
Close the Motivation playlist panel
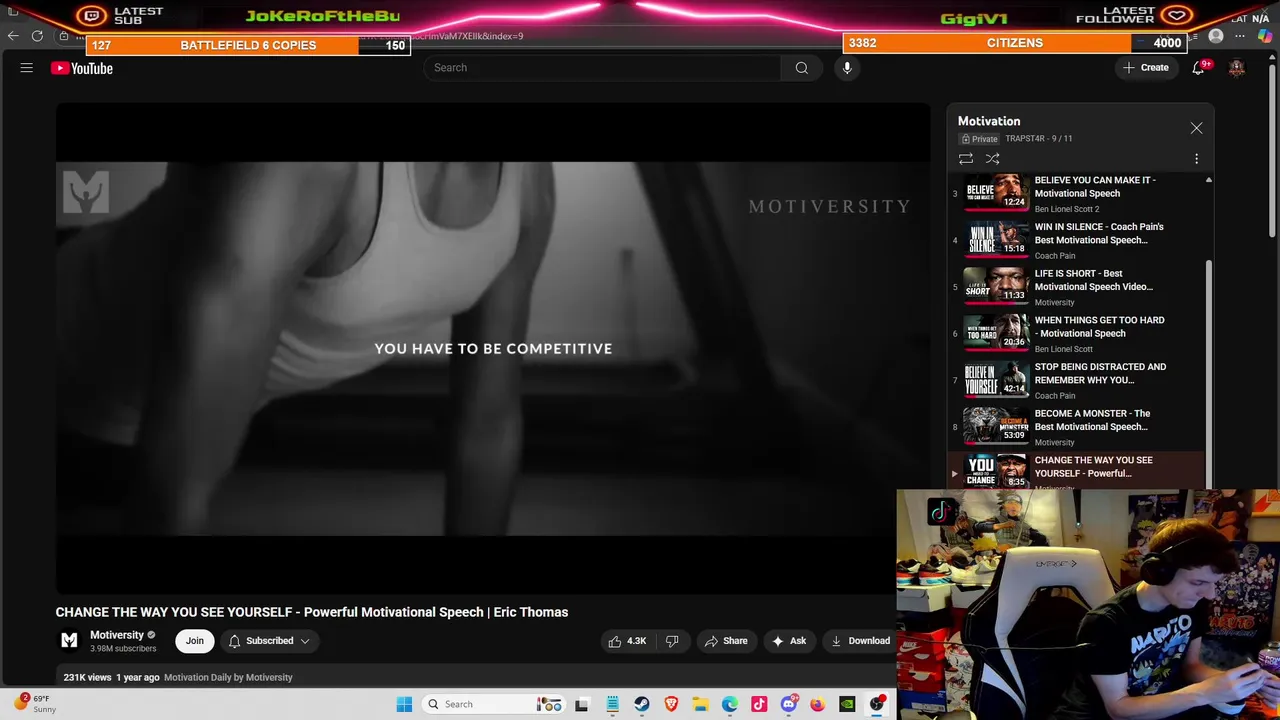click(1196, 128)
